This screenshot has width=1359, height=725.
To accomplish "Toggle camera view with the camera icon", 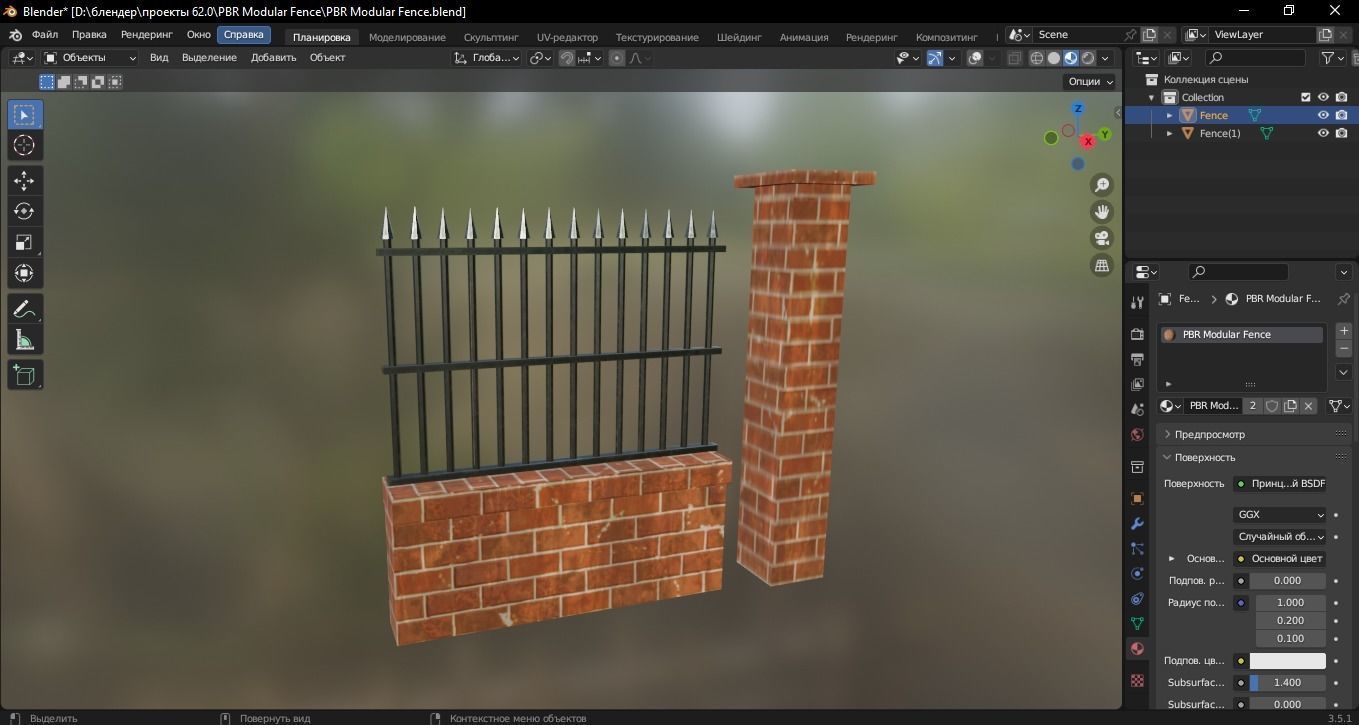I will pos(1102,239).
